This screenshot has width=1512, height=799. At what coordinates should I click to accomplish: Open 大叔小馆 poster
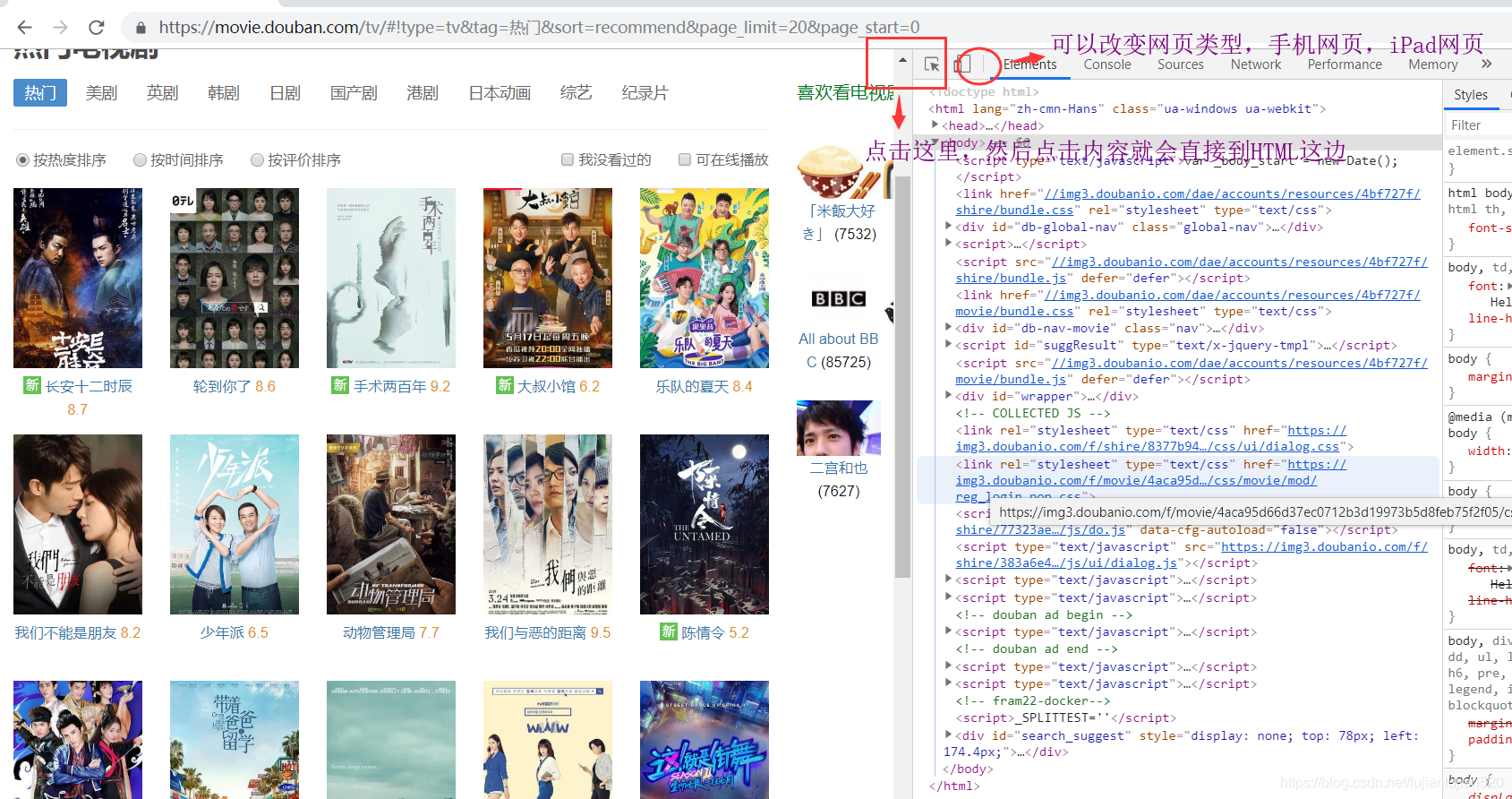548,278
